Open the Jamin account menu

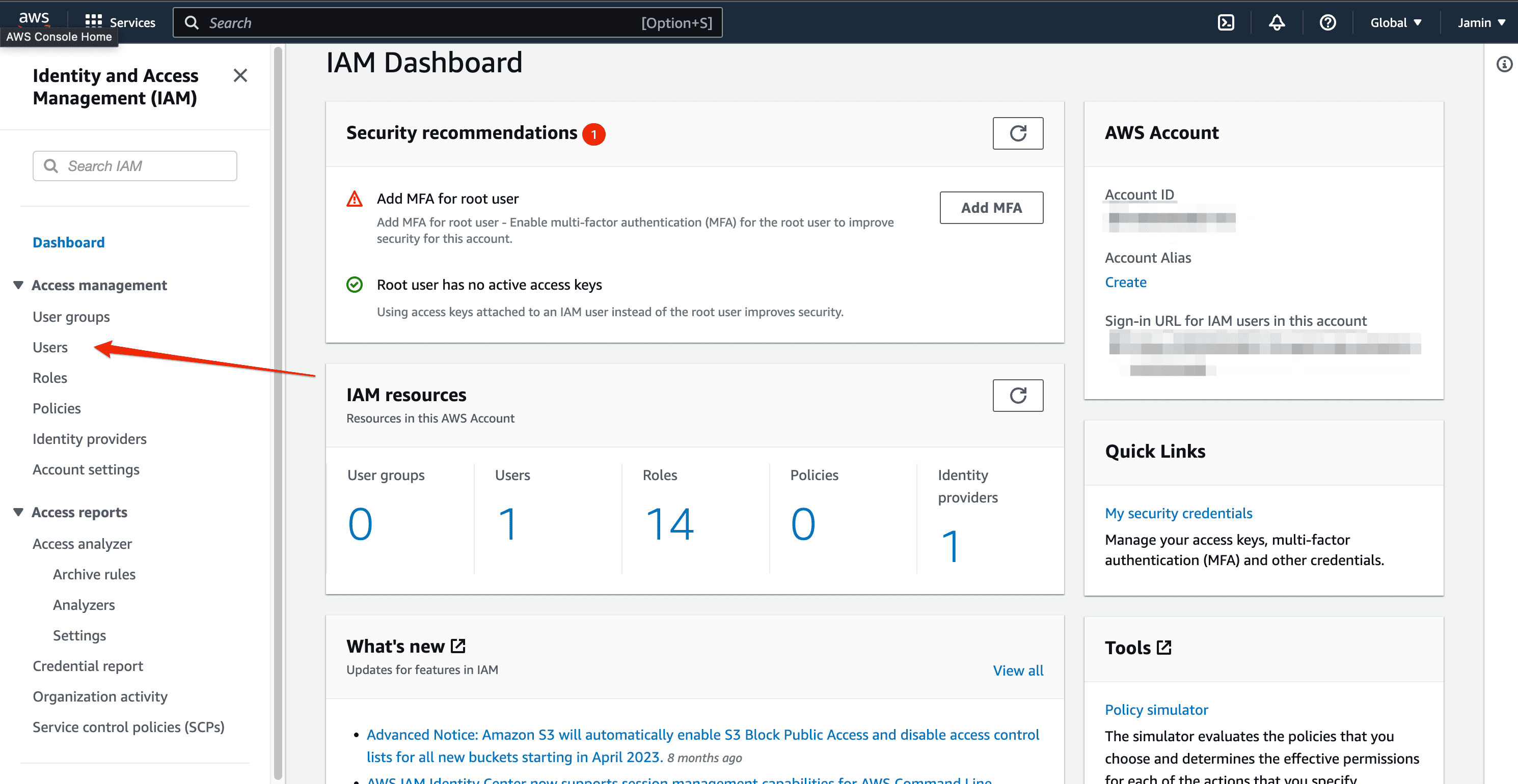point(1480,22)
